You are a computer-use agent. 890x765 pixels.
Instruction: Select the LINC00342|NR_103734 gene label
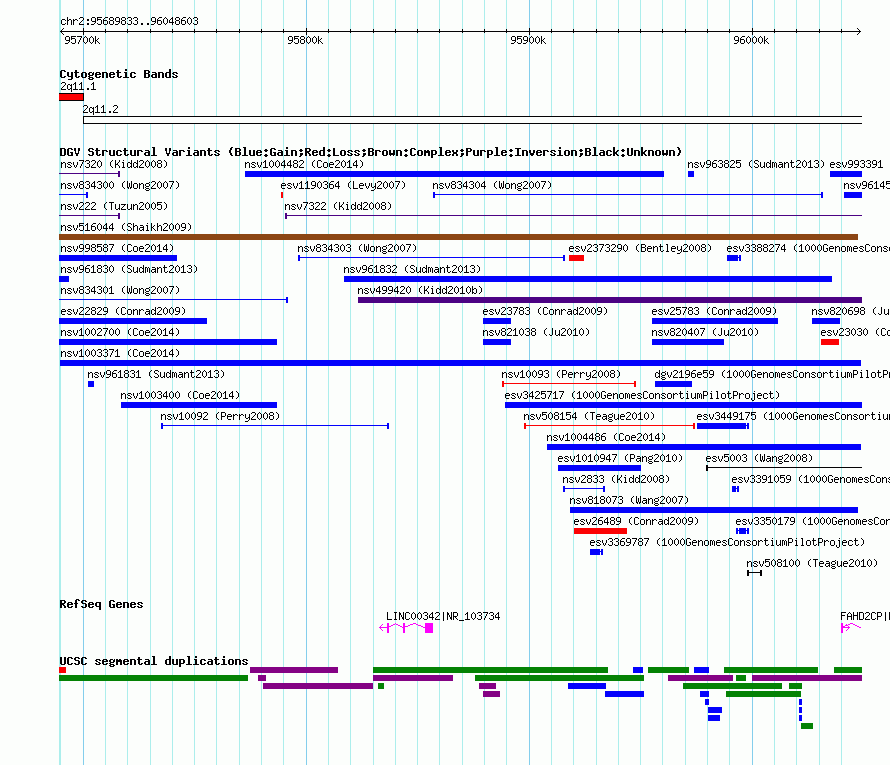pos(443,616)
